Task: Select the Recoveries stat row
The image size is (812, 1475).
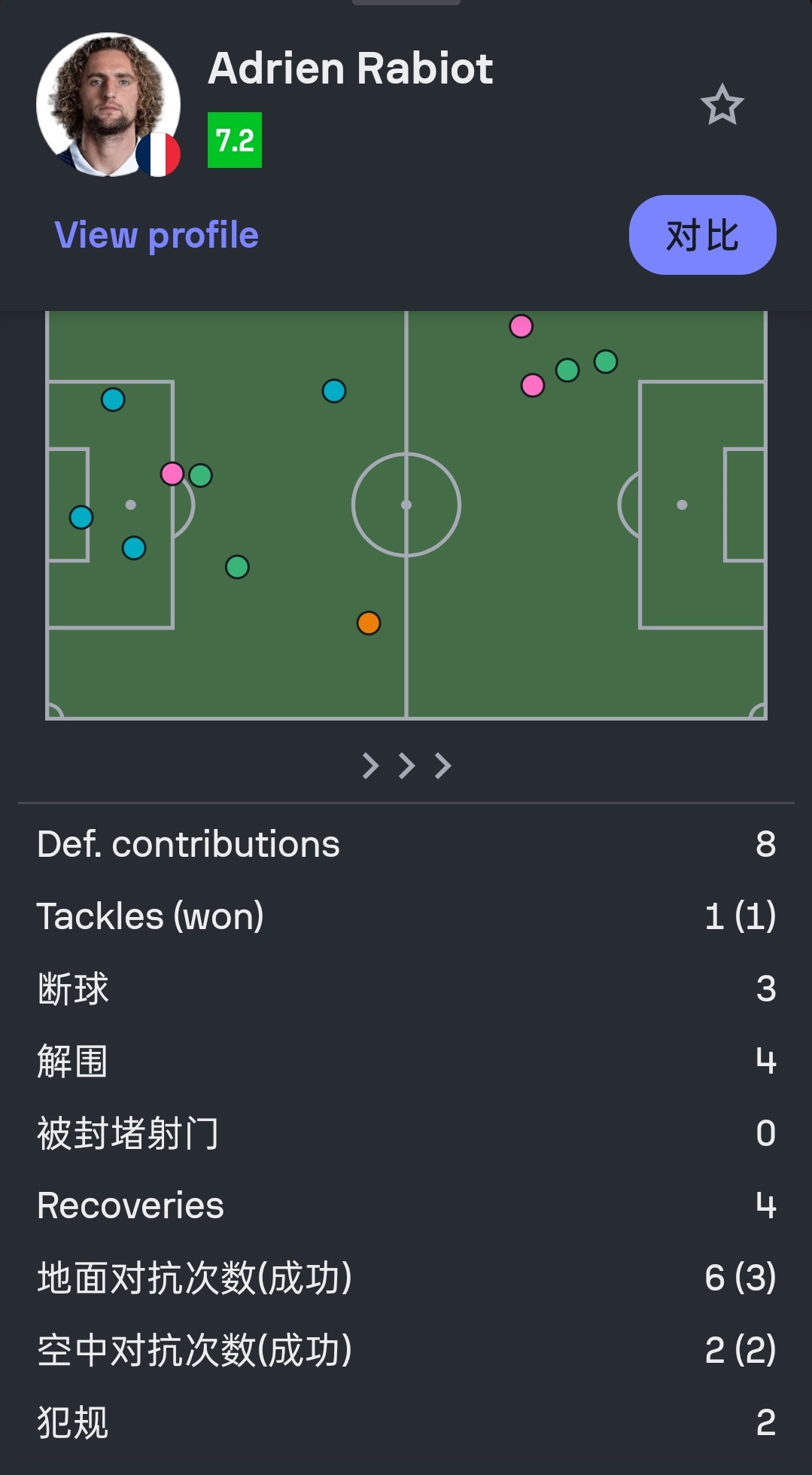Action: [x=406, y=1205]
